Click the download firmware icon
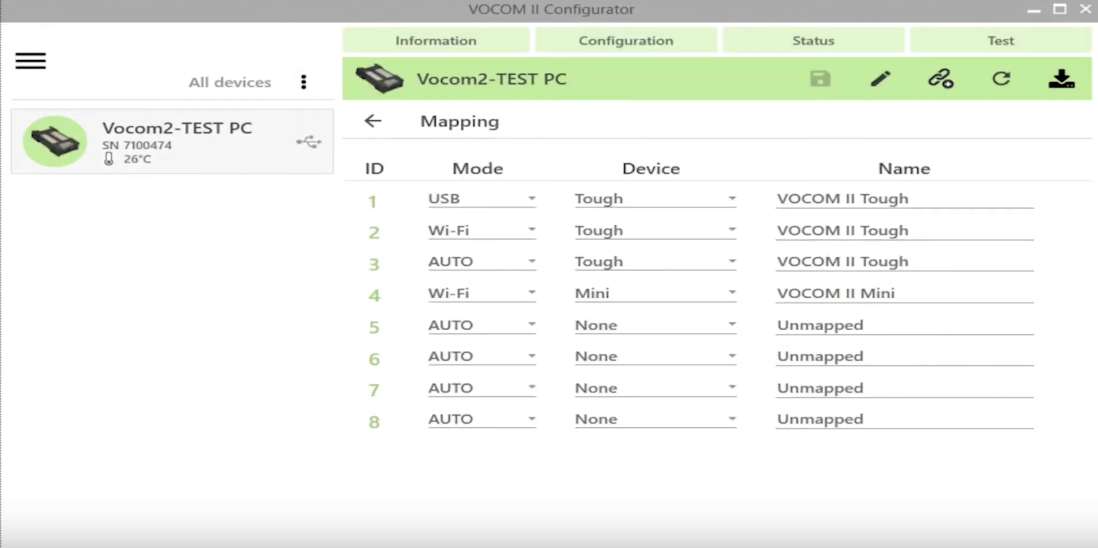Viewport: 1098px width, 548px height. (1062, 78)
